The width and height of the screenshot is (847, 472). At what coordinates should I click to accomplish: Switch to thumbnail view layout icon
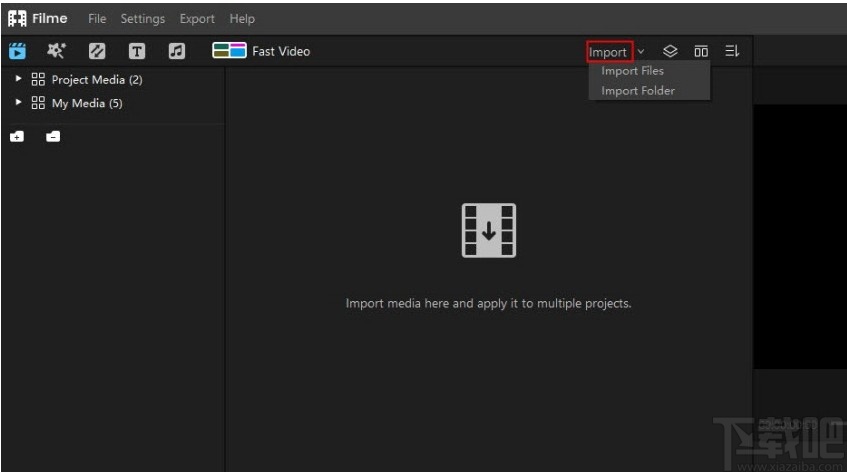(701, 51)
